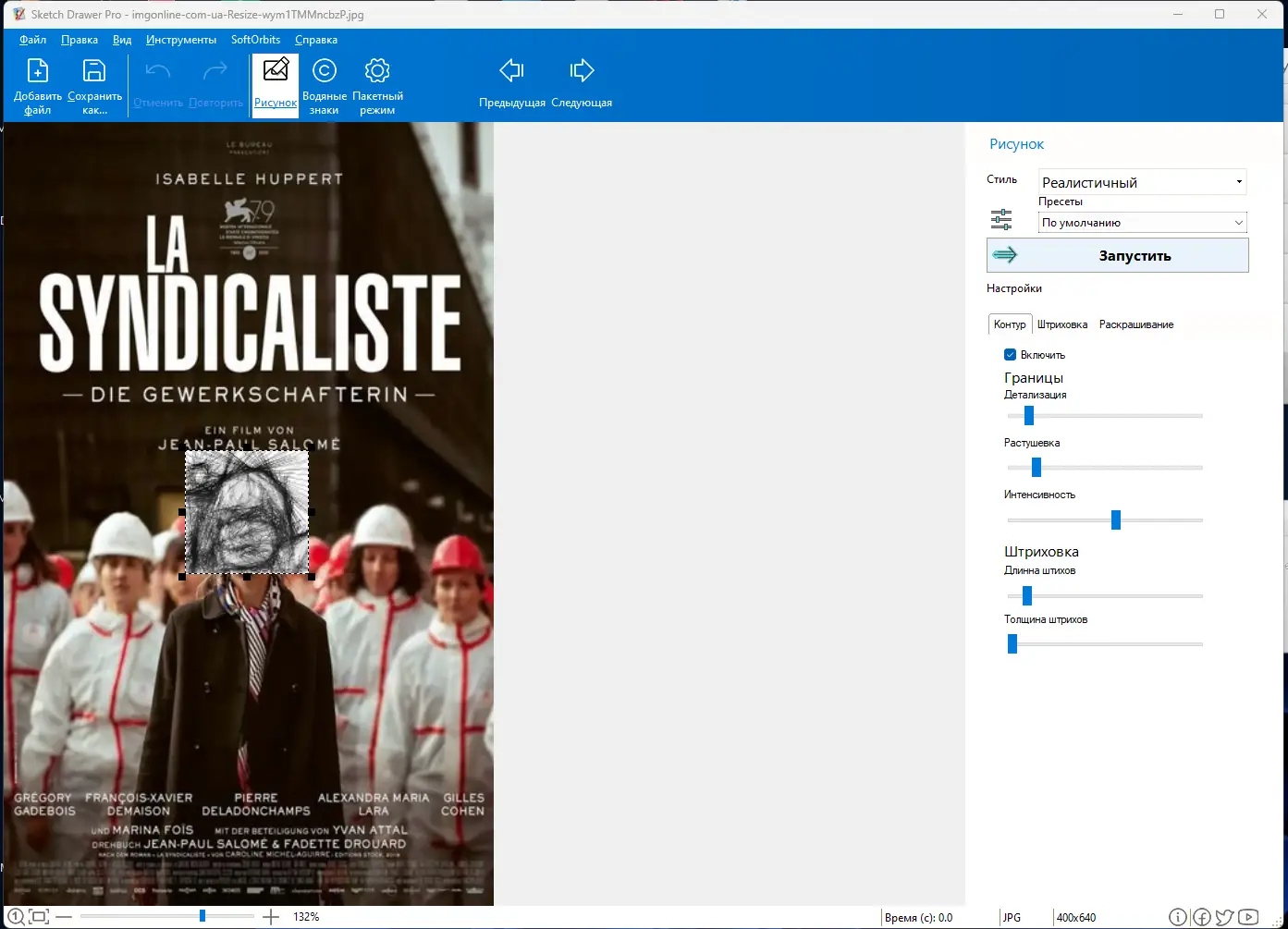1288x929 pixels.
Task: Go to the Предыдущая previous image
Action: 512,83
